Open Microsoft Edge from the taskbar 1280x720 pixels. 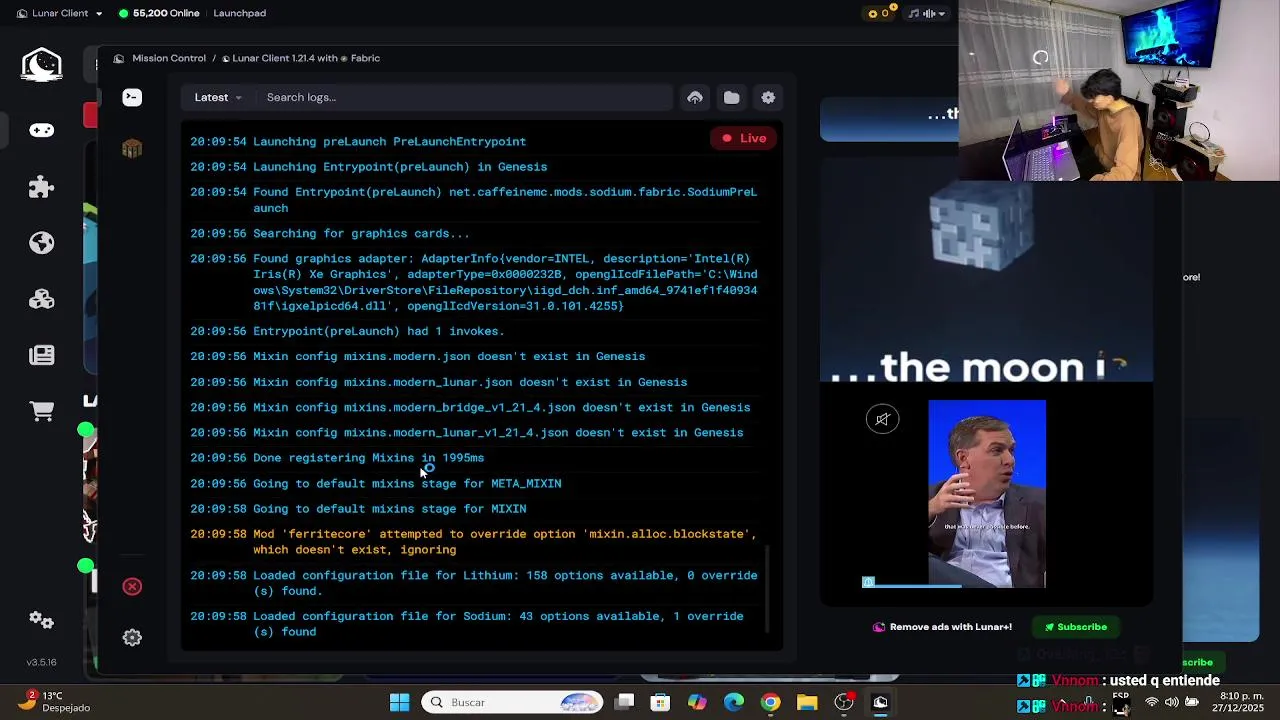click(734, 702)
